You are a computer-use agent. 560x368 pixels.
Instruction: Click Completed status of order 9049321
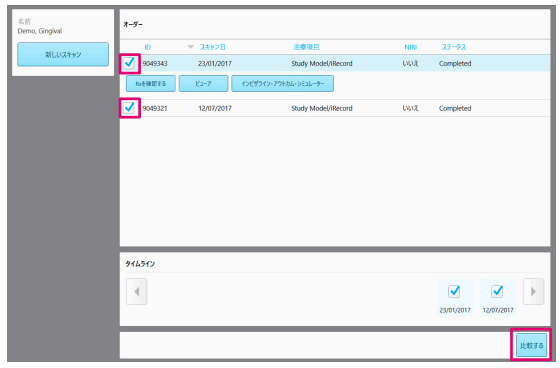pyautogui.click(x=455, y=108)
